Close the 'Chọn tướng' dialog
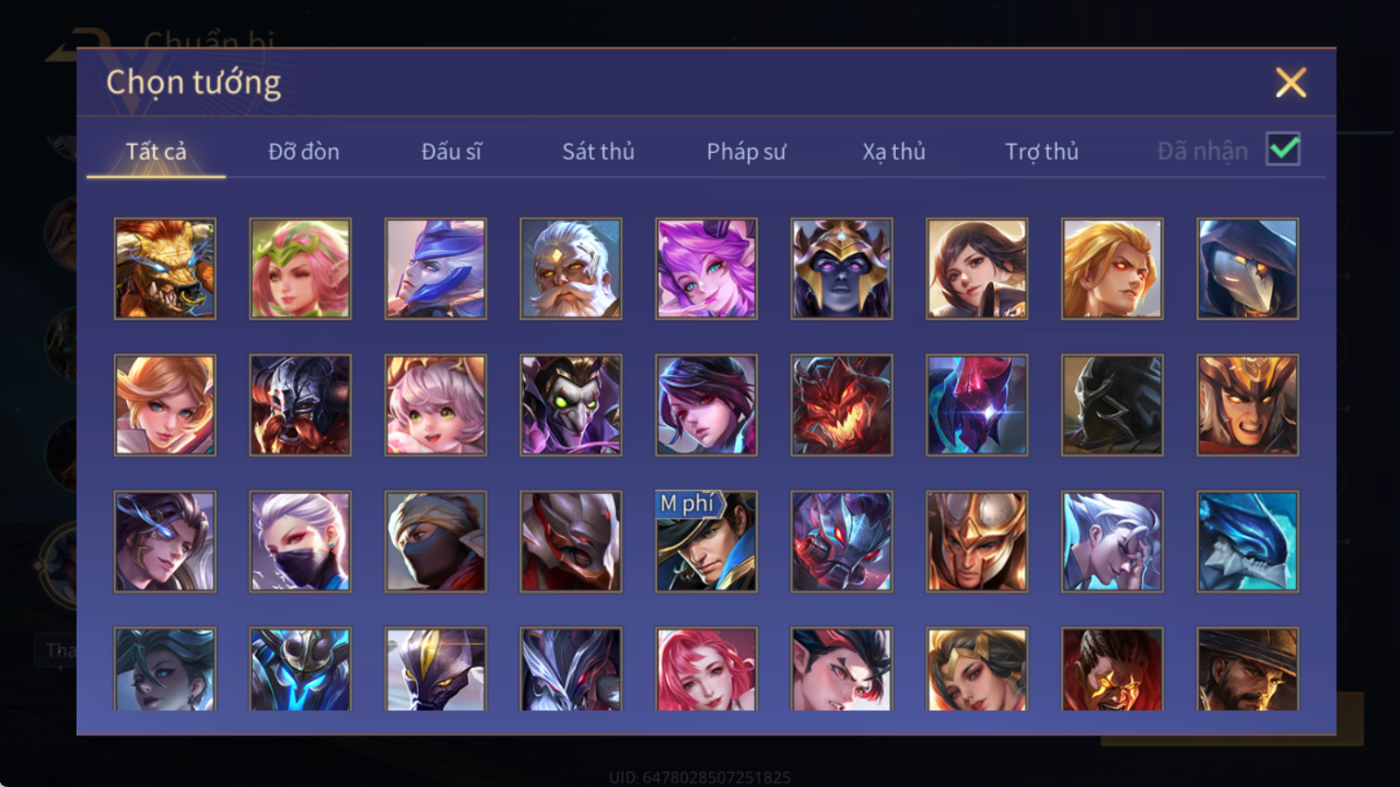Image resolution: width=1400 pixels, height=787 pixels. click(1291, 82)
